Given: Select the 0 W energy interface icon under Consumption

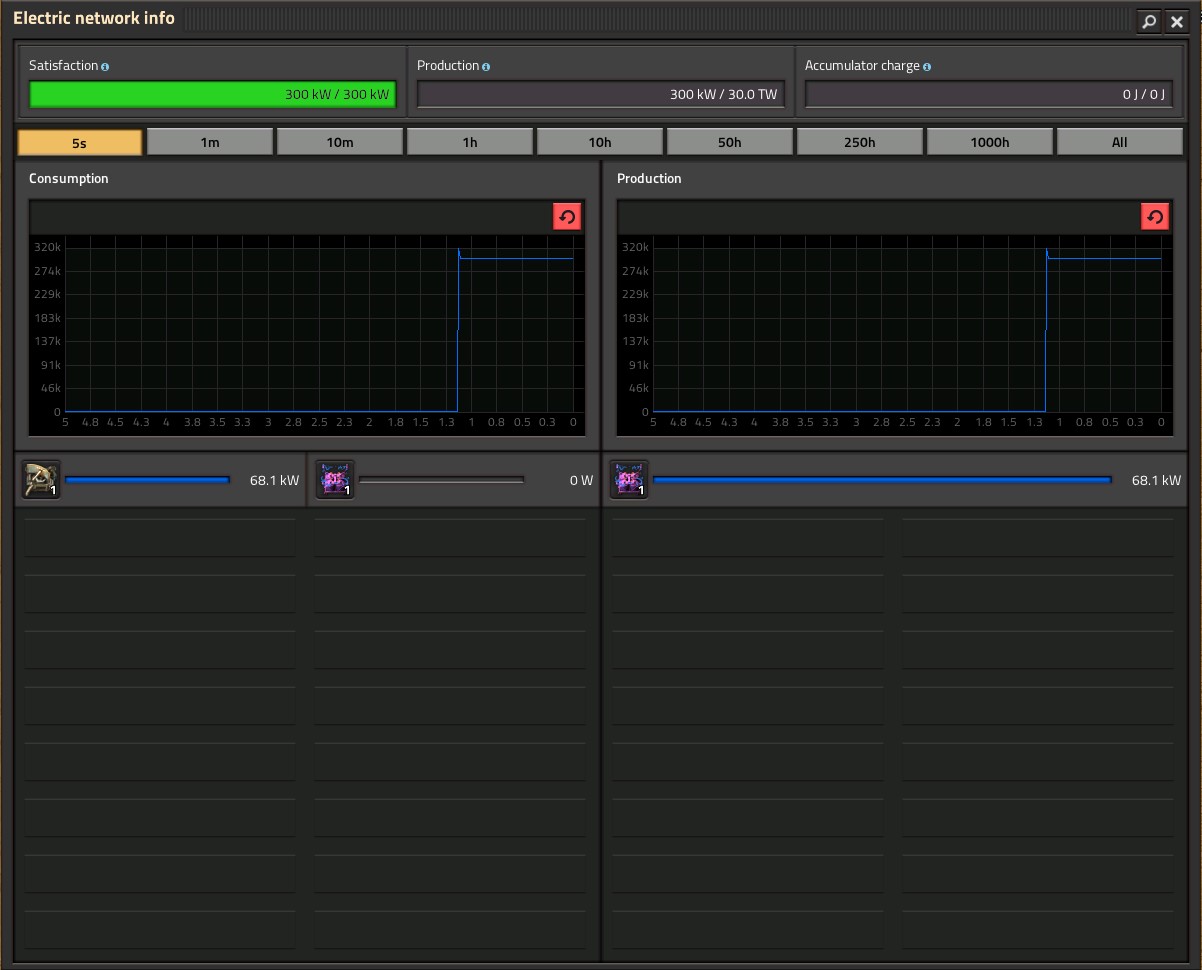Looking at the screenshot, I should tap(335, 480).
